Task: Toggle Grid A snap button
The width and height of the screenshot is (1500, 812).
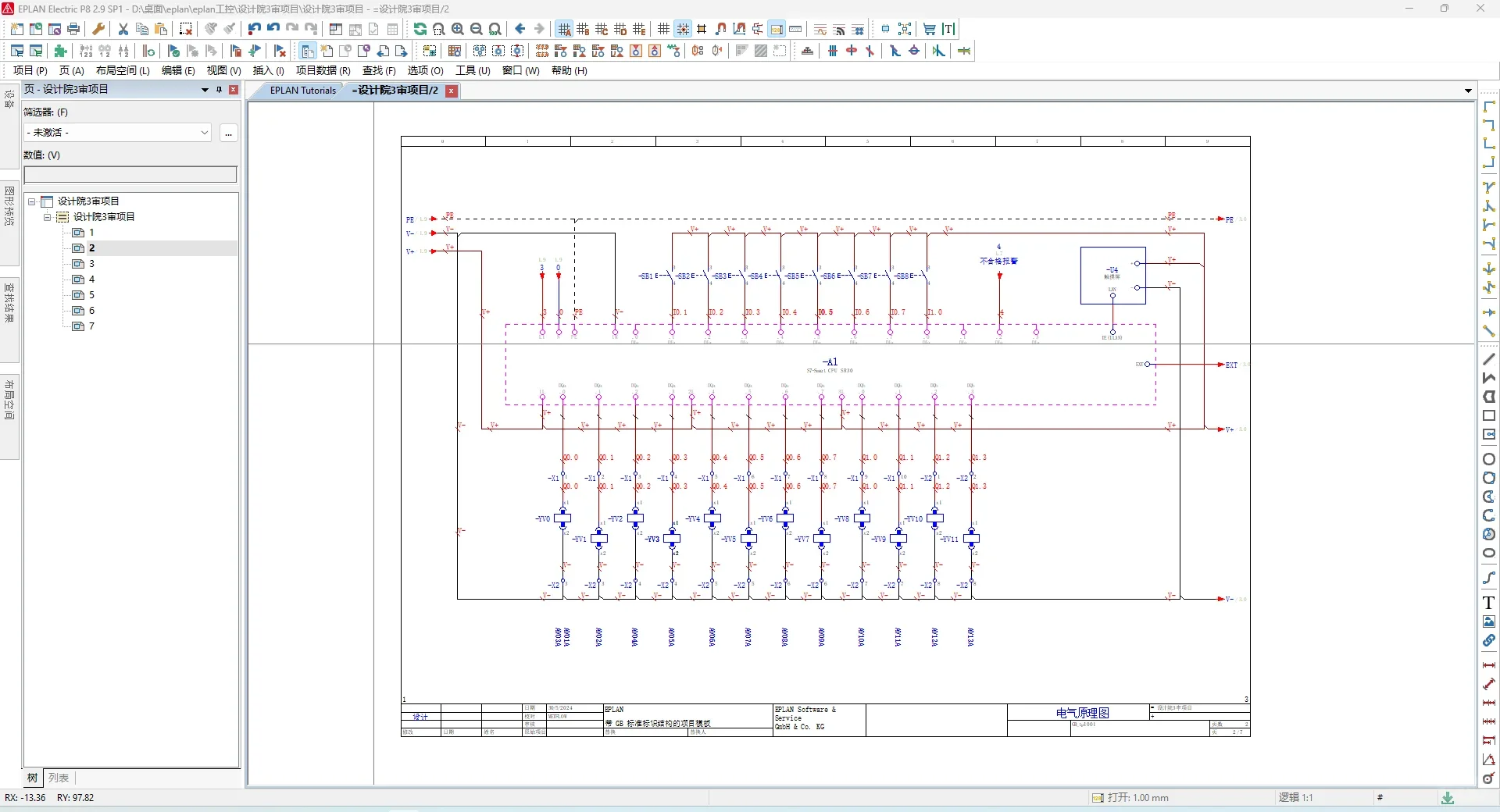Action: [564, 29]
